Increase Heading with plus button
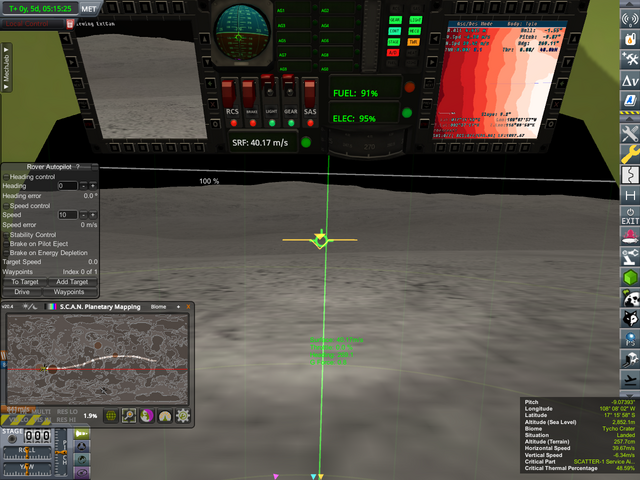Viewport: 640px width, 480px height. [x=93, y=186]
